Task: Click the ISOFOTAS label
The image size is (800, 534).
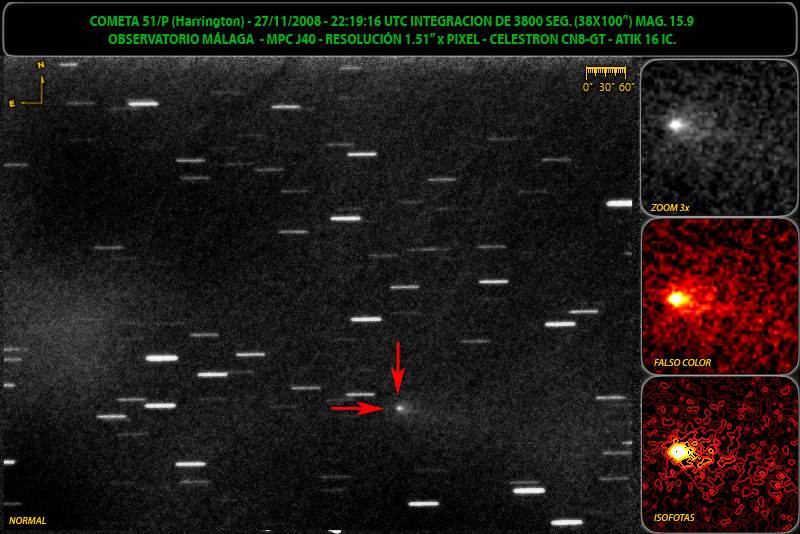Action: tap(674, 518)
